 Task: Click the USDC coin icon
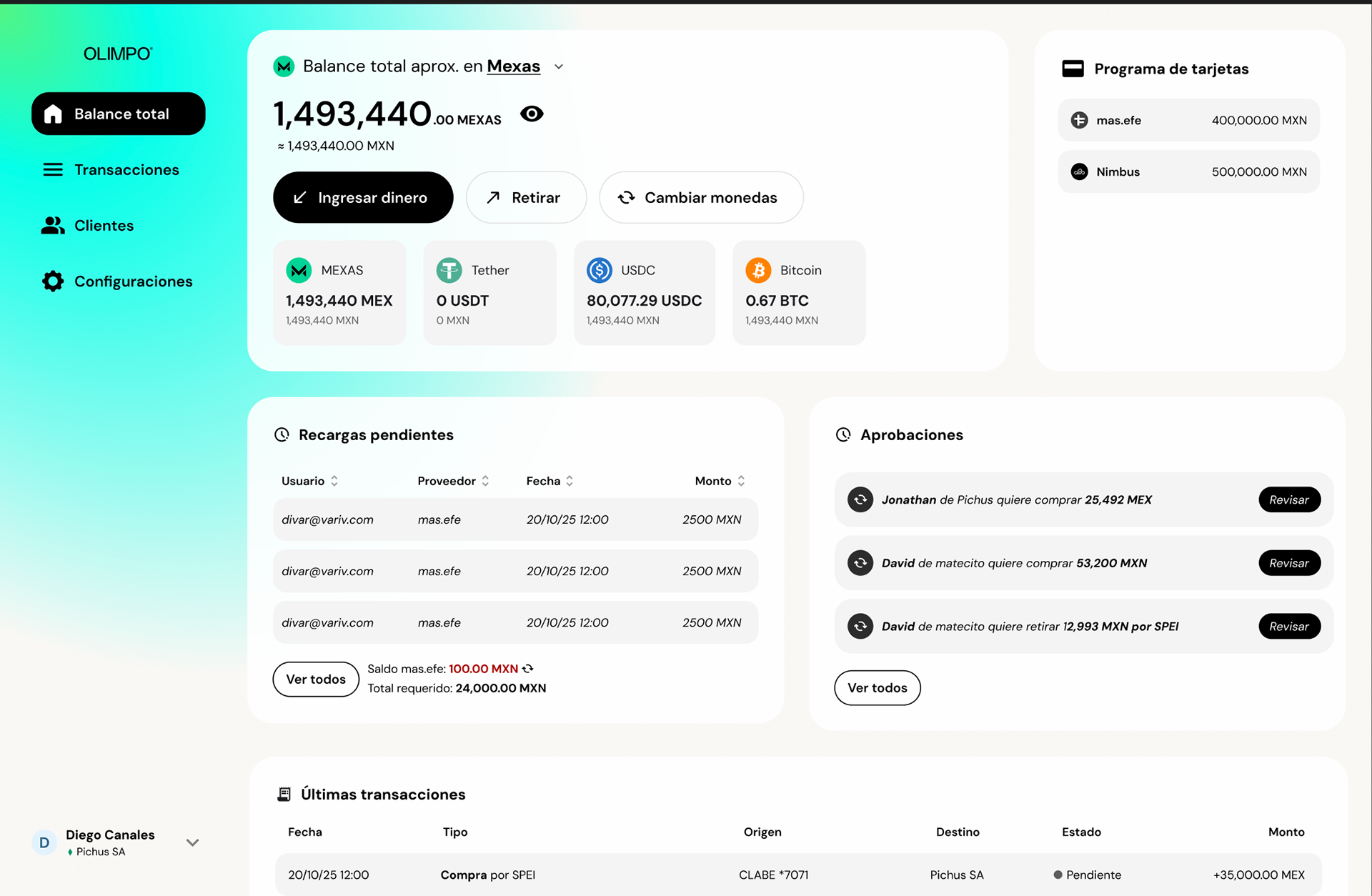point(600,270)
